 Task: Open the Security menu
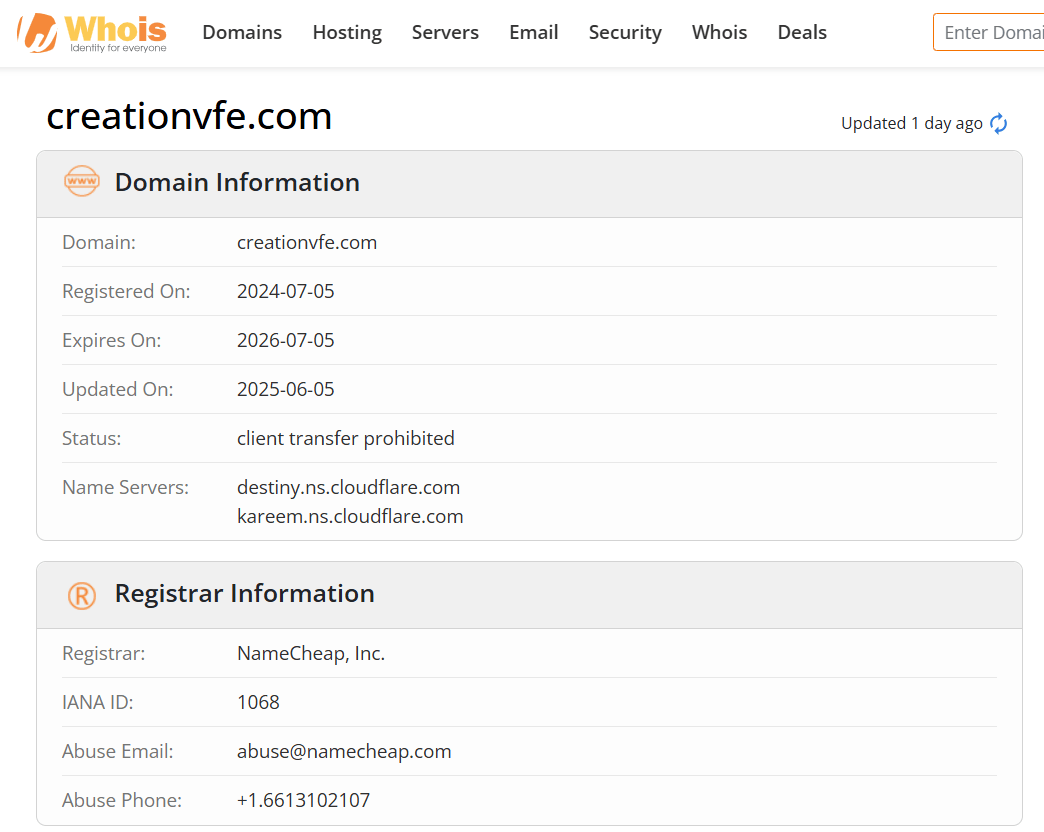pyautogui.click(x=625, y=32)
